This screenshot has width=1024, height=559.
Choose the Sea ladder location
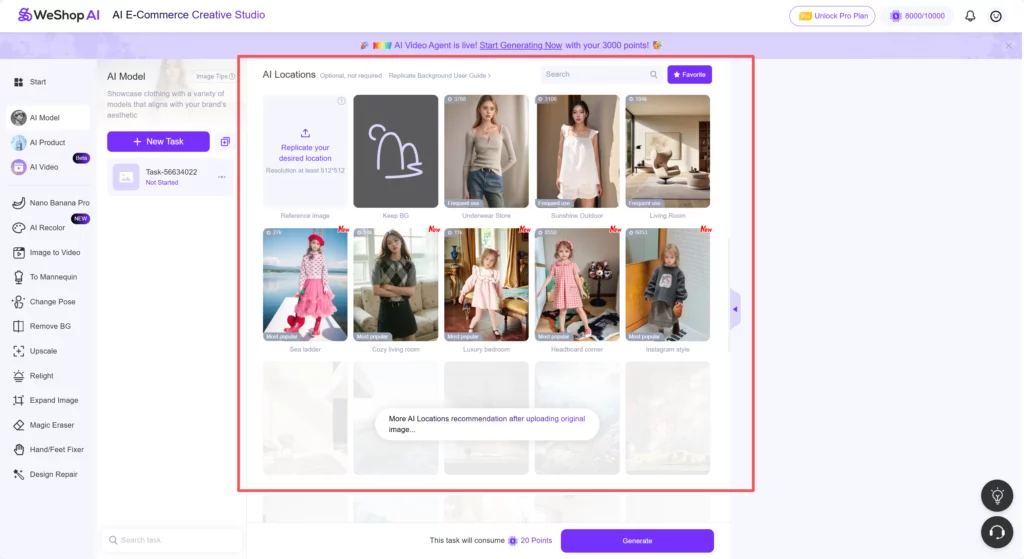click(305, 285)
